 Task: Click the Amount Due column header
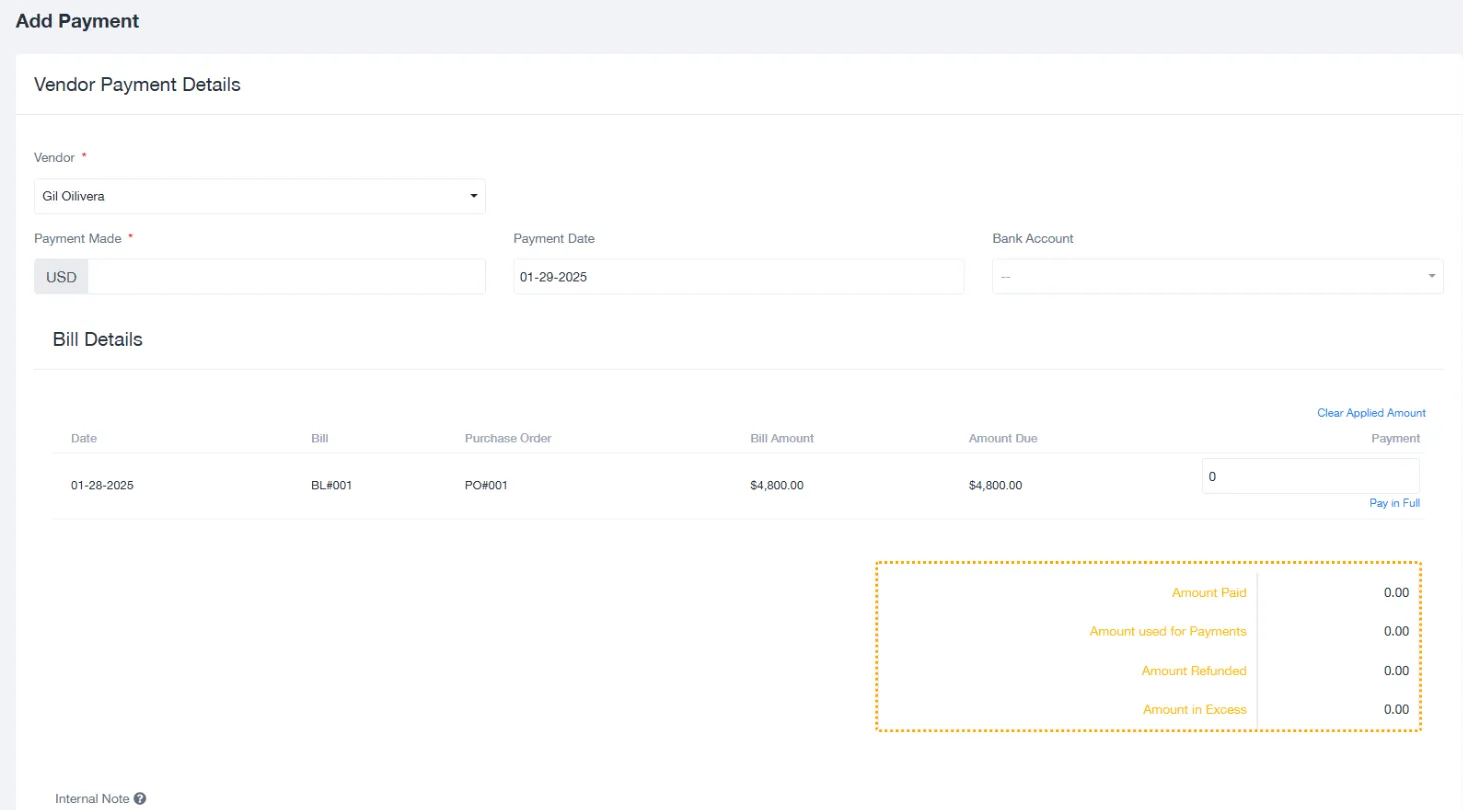pos(1002,439)
